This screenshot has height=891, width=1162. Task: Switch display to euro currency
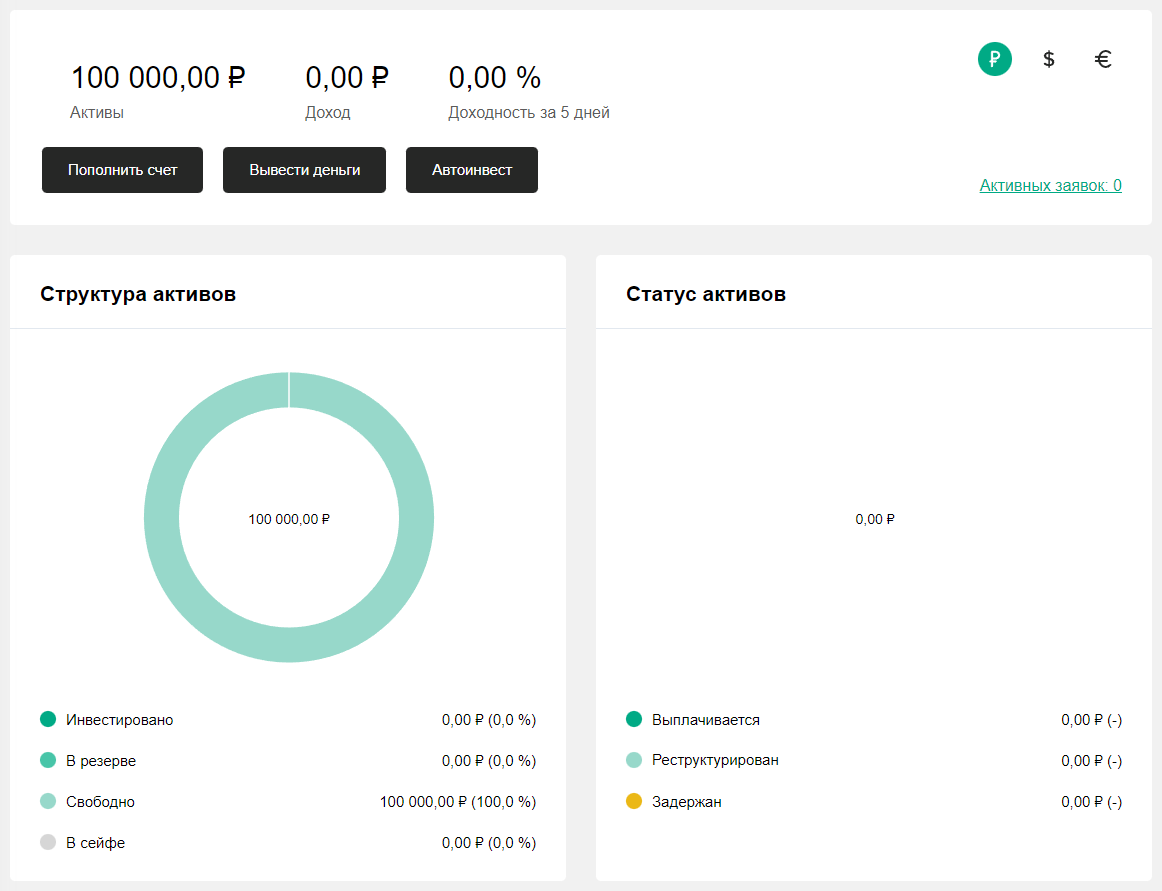tap(1103, 59)
